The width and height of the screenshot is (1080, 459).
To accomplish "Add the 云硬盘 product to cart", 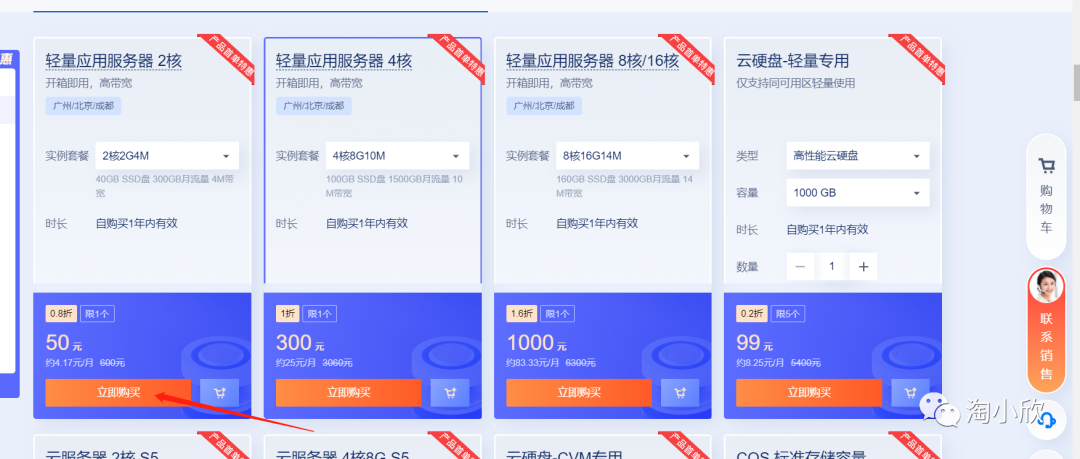I will (x=910, y=393).
